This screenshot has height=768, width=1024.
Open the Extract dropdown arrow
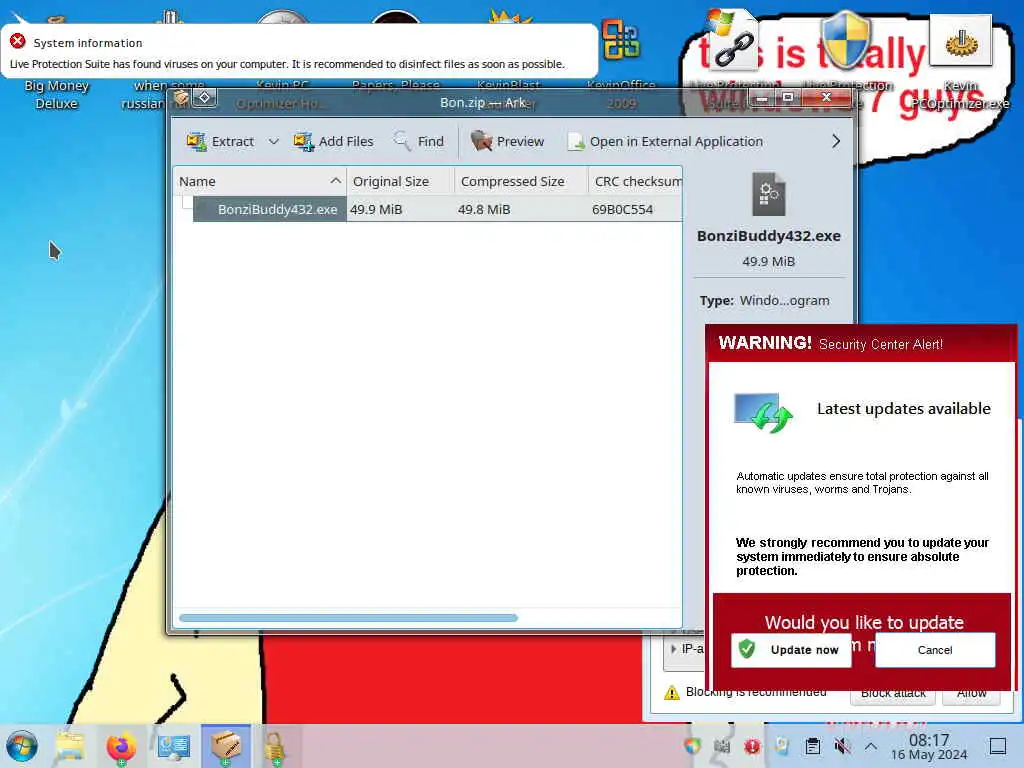[x=274, y=141]
